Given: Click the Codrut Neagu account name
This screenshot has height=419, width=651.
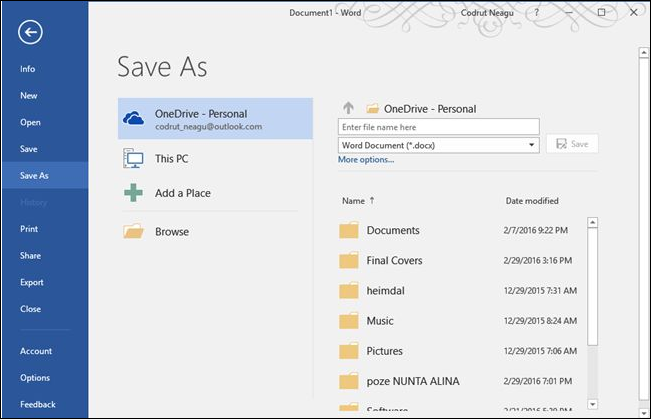Looking at the screenshot, I should (487, 13).
